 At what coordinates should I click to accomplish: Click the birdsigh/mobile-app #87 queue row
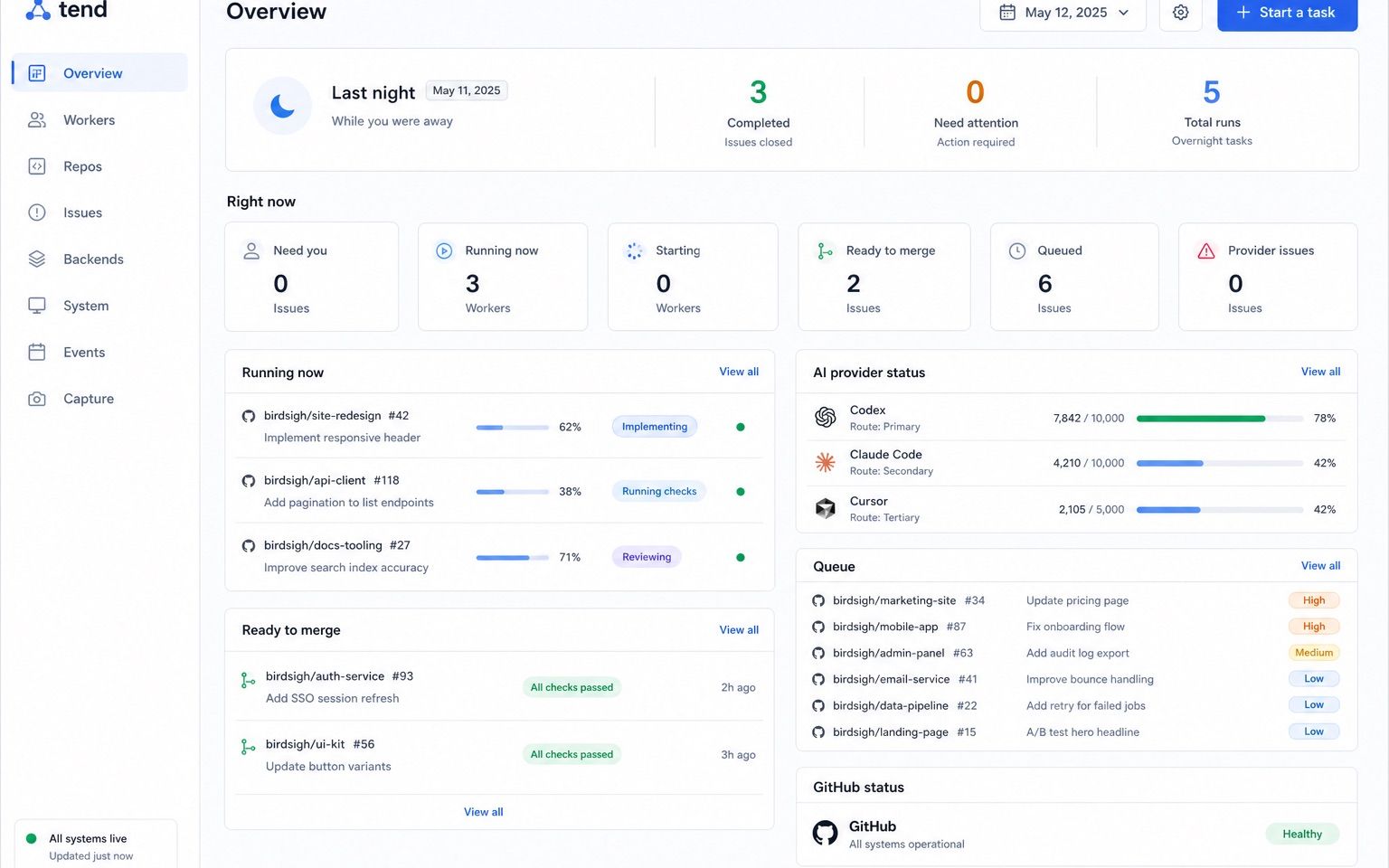(x=1076, y=627)
